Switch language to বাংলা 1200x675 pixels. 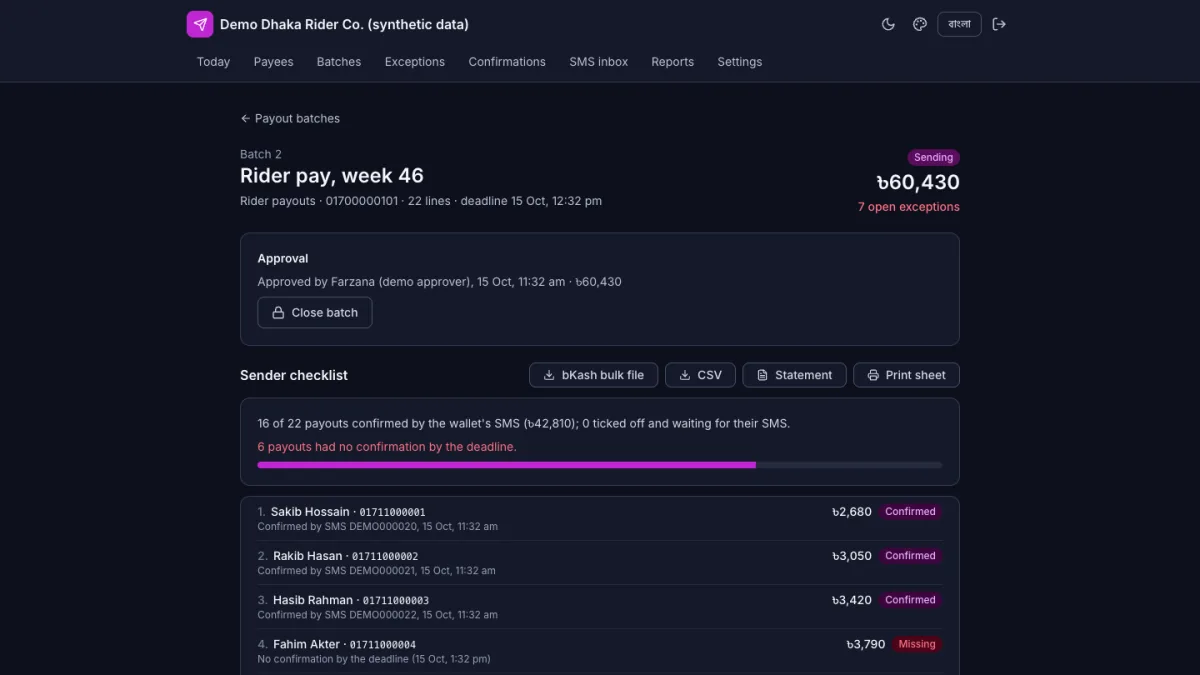pos(959,24)
